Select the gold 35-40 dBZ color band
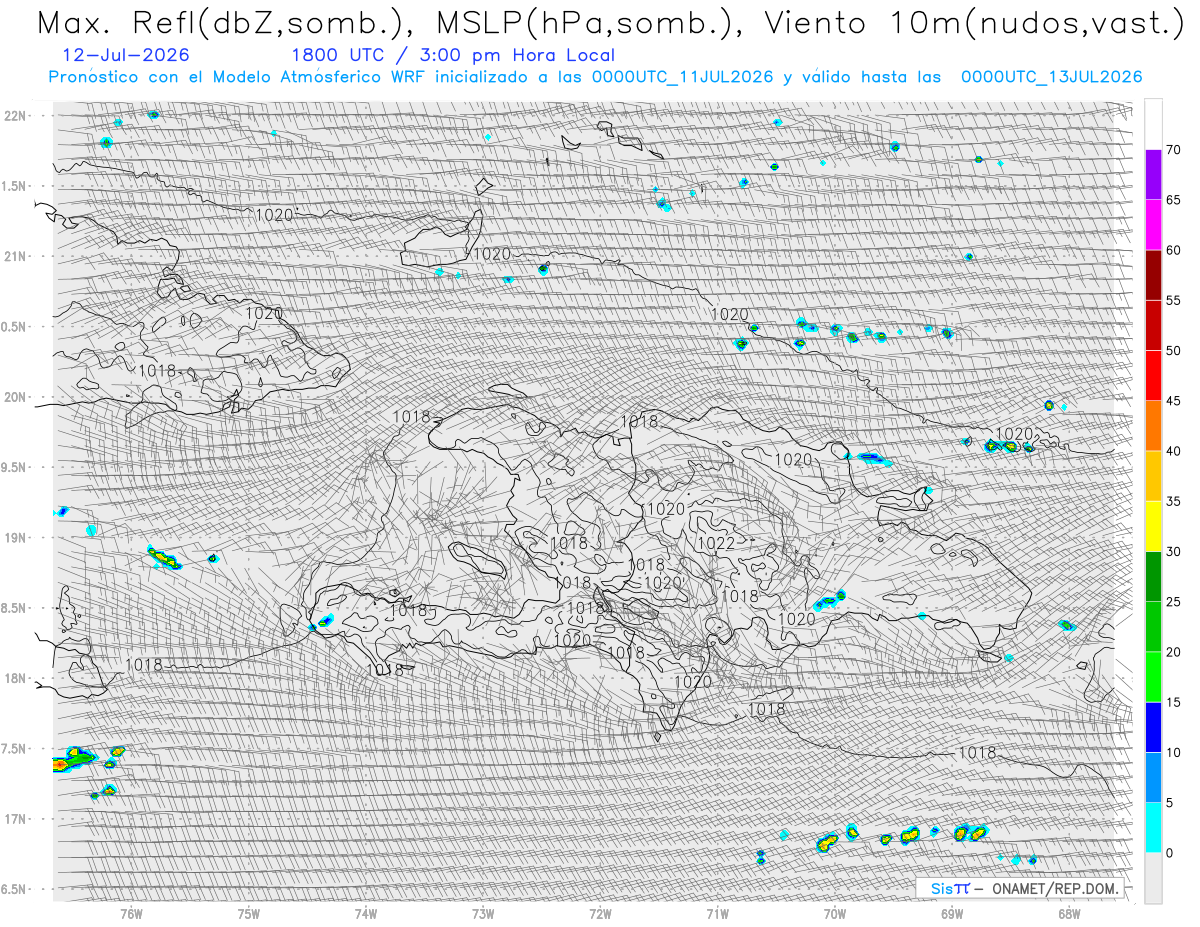 coord(1153,476)
